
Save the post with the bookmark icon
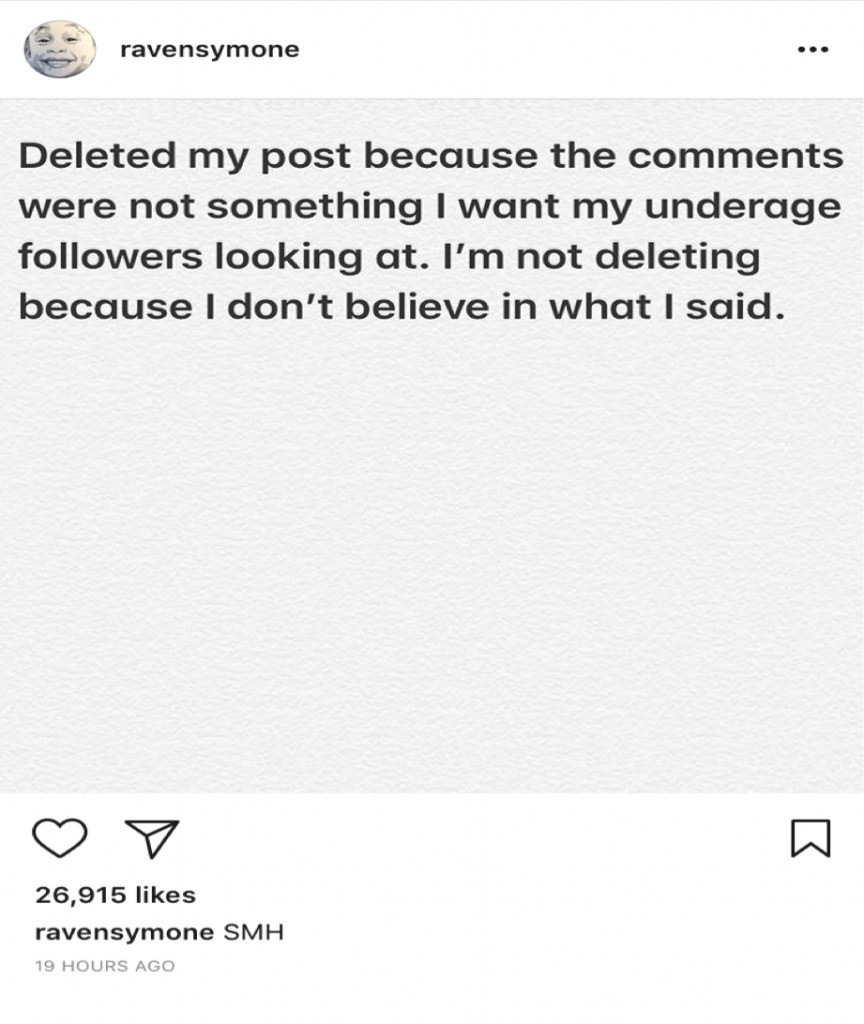pos(810,838)
